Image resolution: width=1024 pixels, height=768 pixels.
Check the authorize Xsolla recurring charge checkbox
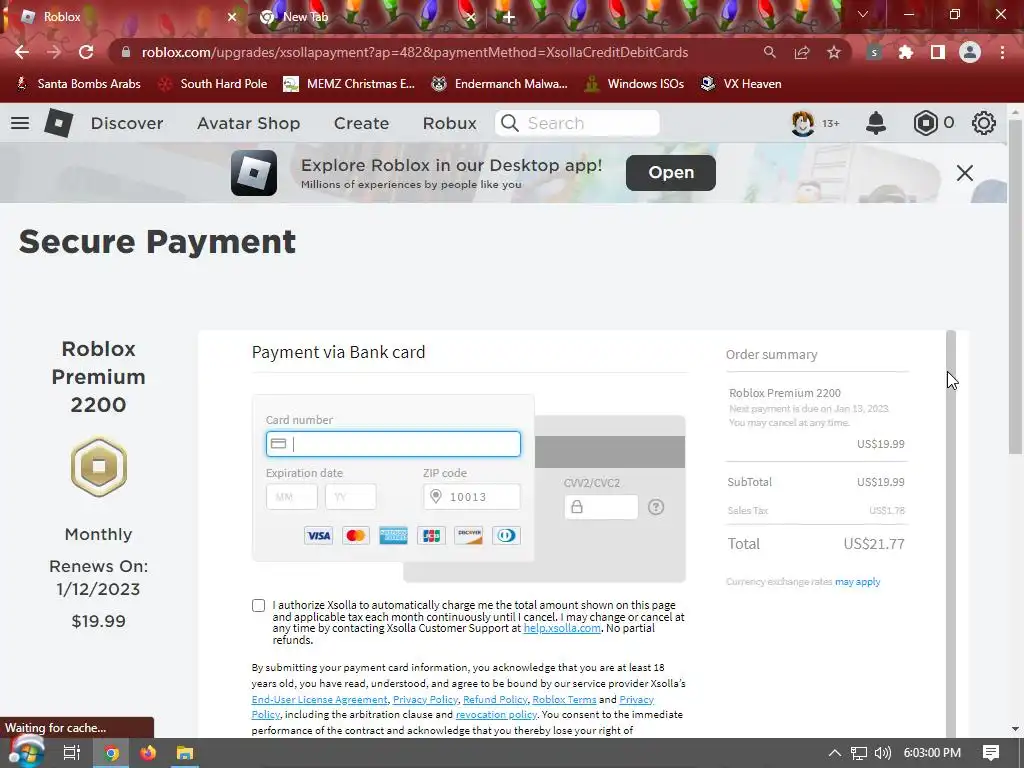pos(259,605)
